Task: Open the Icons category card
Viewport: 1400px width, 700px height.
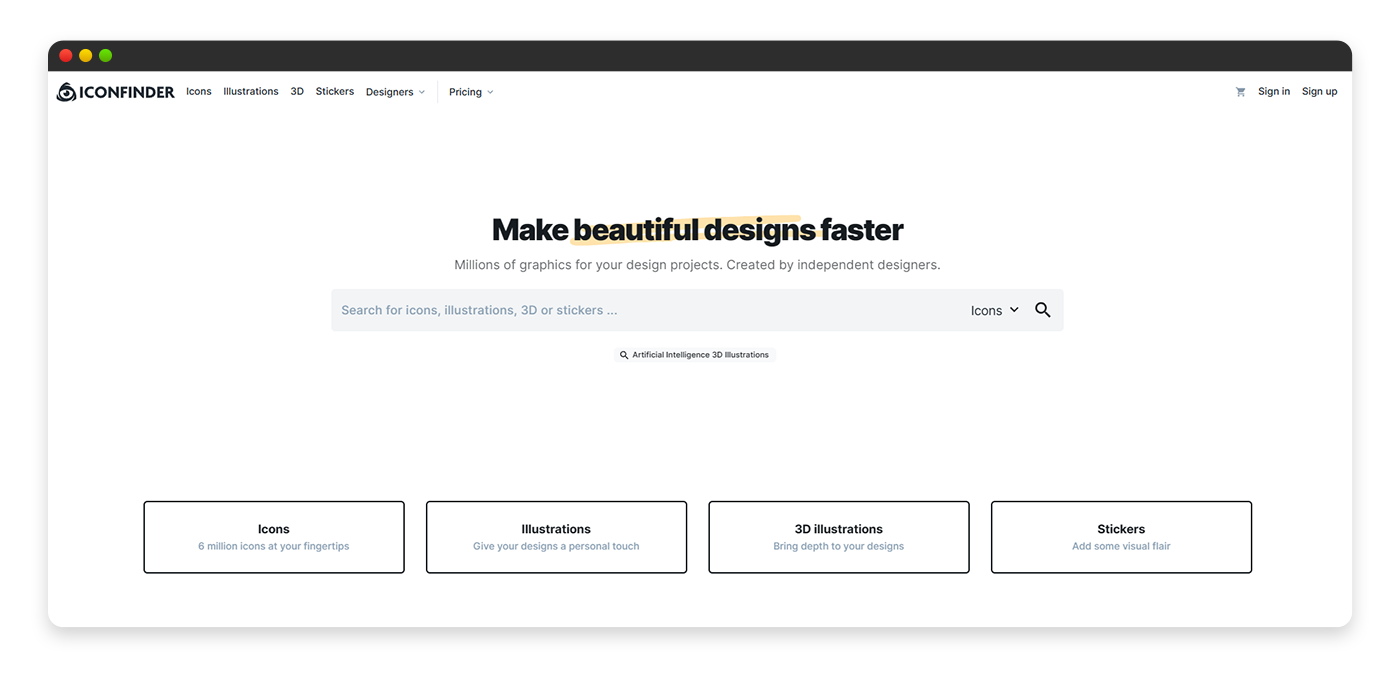Action: click(274, 537)
